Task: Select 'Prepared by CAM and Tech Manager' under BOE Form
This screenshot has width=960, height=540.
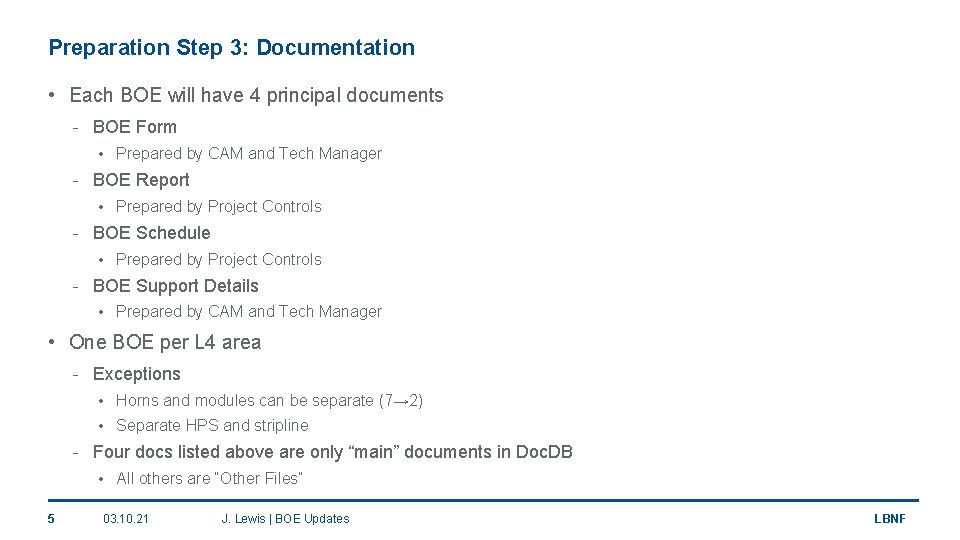Action: click(x=249, y=153)
